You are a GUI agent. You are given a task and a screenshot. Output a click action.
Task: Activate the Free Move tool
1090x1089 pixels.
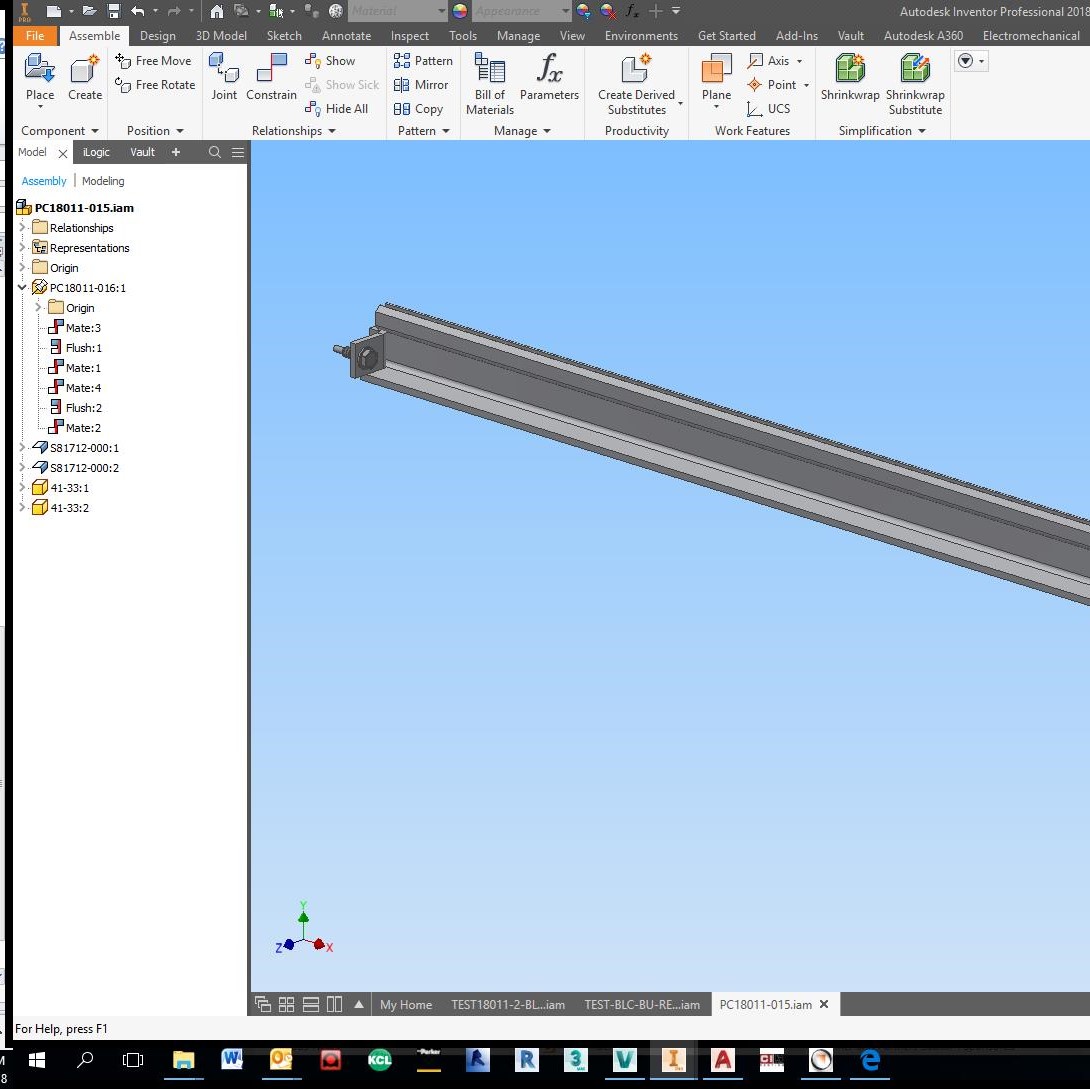pyautogui.click(x=153, y=60)
